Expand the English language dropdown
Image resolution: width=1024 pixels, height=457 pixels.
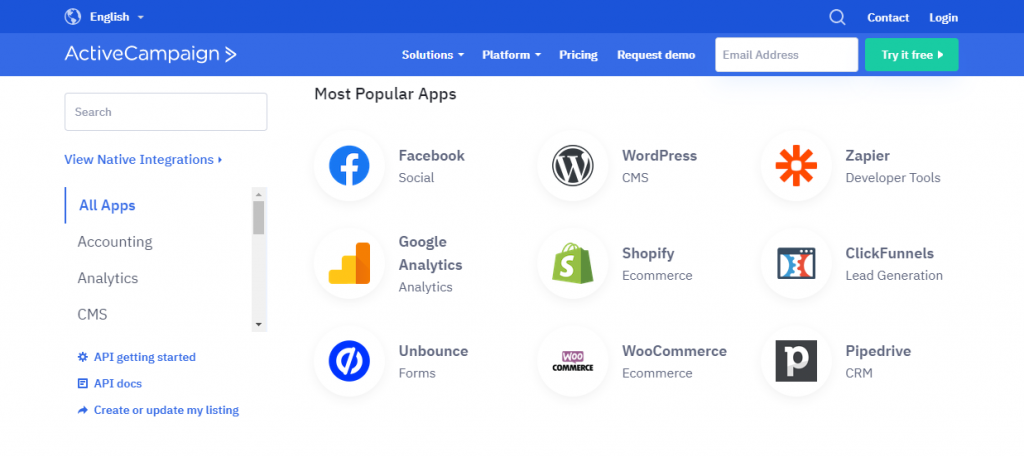[104, 17]
